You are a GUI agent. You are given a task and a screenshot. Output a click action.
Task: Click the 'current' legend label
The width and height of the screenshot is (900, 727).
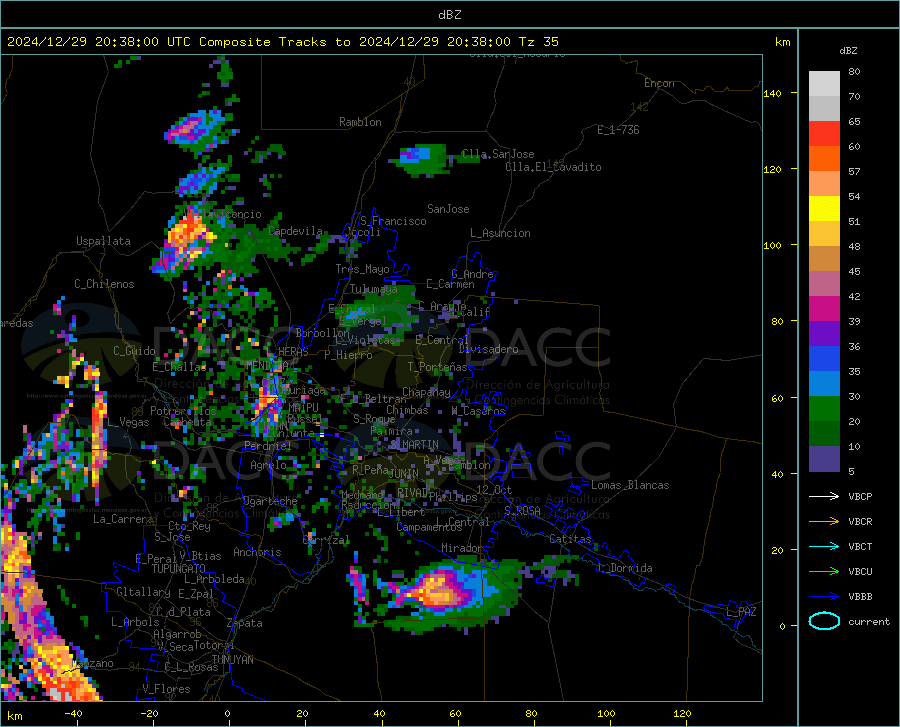pyautogui.click(x=868, y=621)
